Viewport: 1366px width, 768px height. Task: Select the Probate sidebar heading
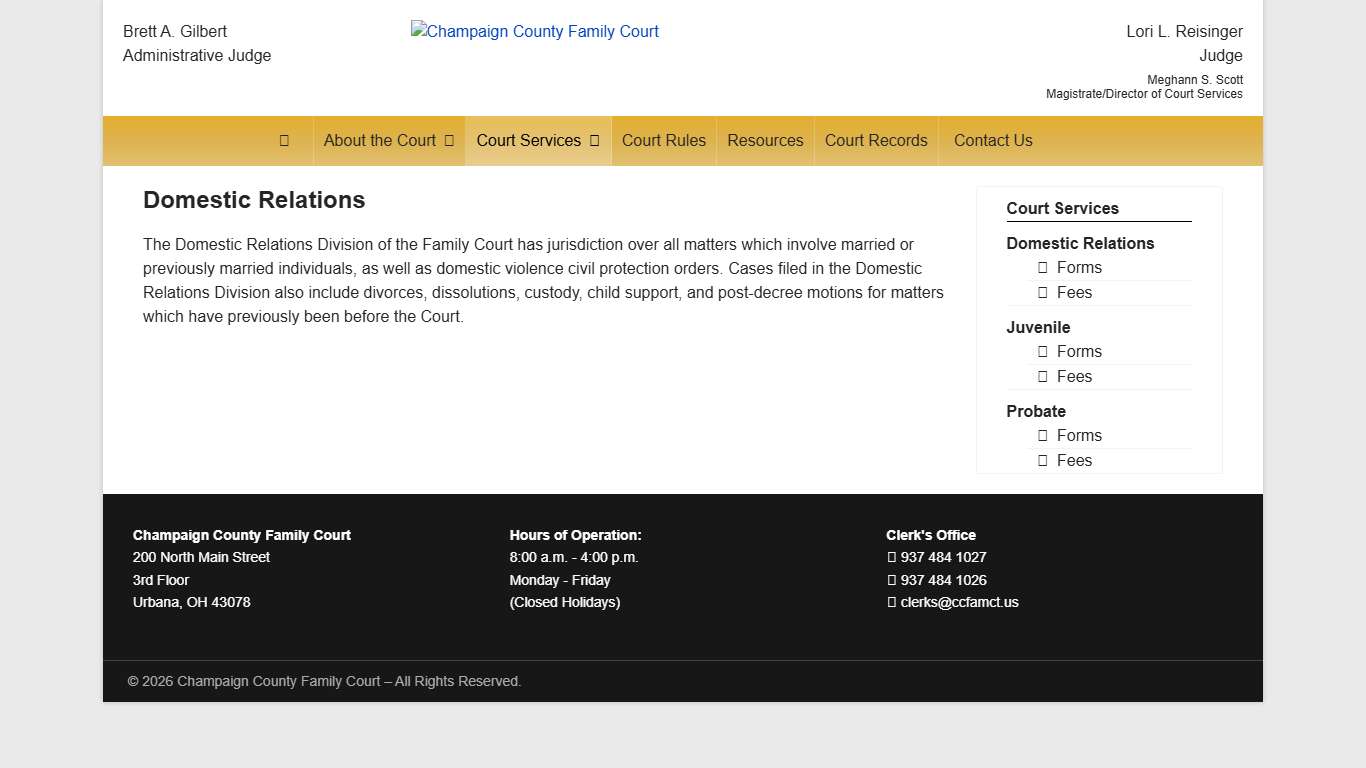[x=1035, y=411]
